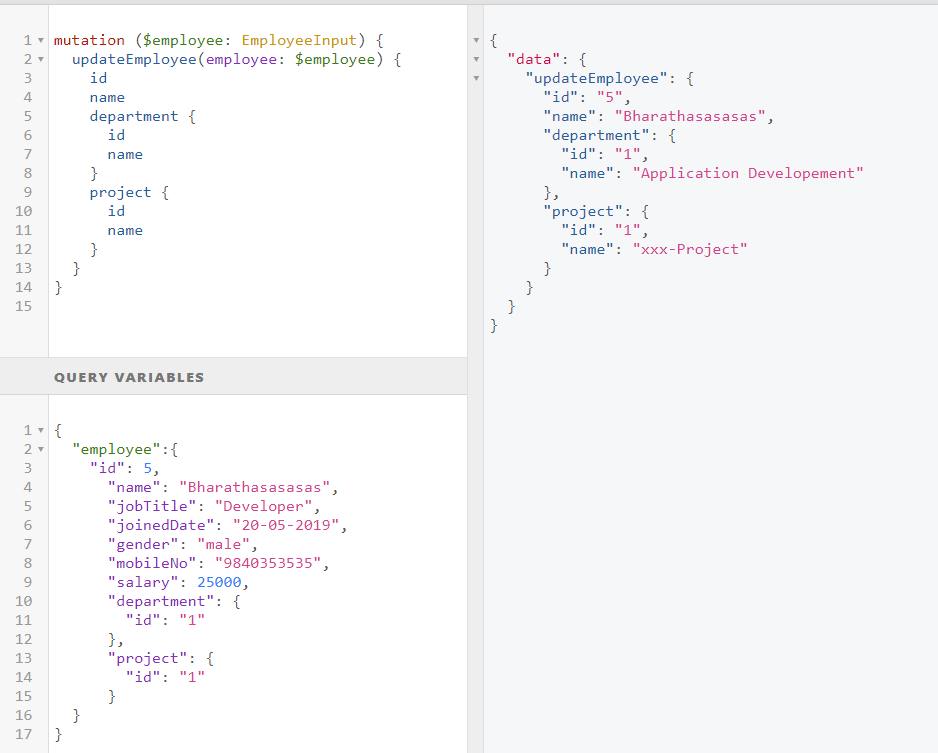
Task: Collapse updateEmployee fold arrow on query line 2
Action: coord(41,60)
